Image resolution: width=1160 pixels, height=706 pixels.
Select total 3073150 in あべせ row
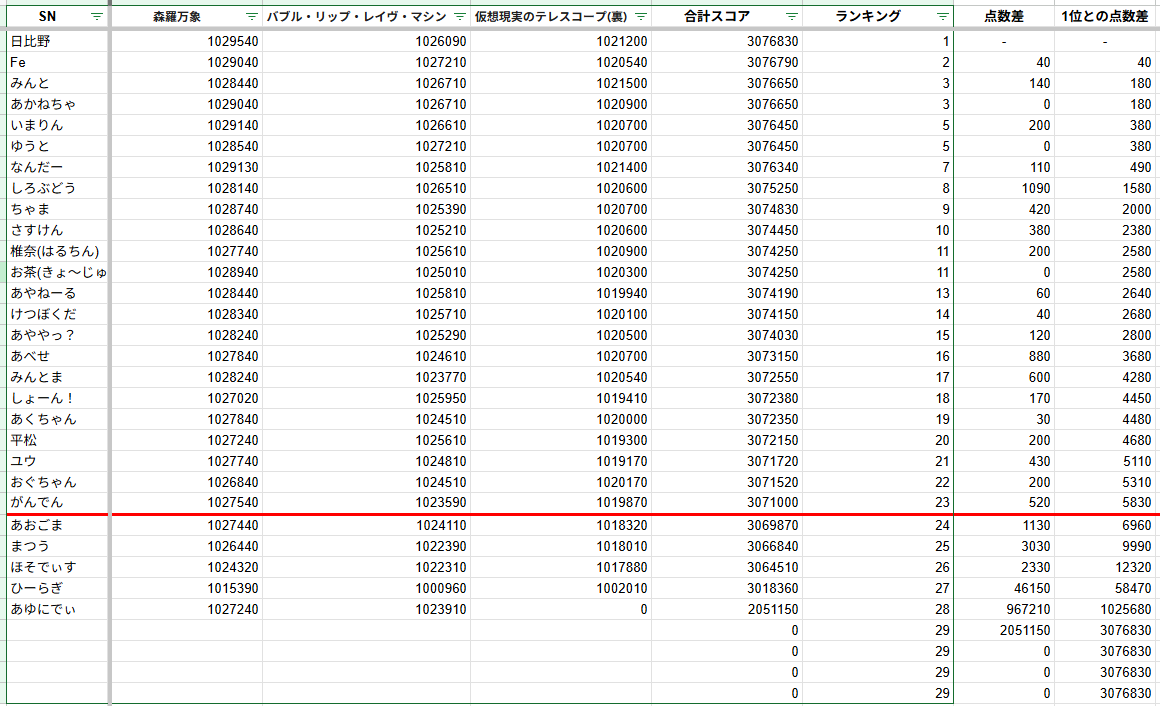(x=727, y=356)
